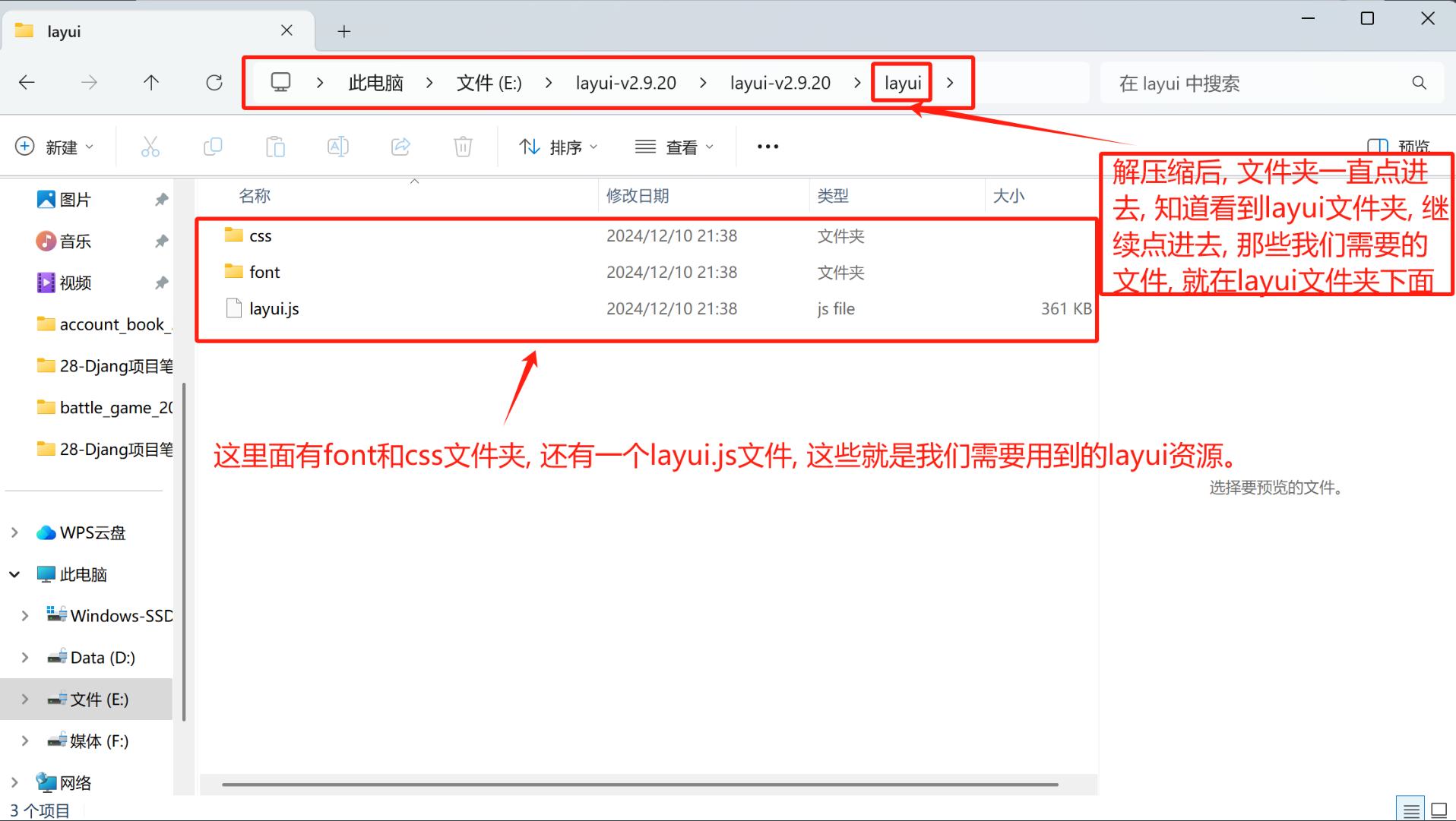This screenshot has width=1456, height=821.
Task: Click chevron after 此电脑 in address bar
Action: [x=429, y=83]
